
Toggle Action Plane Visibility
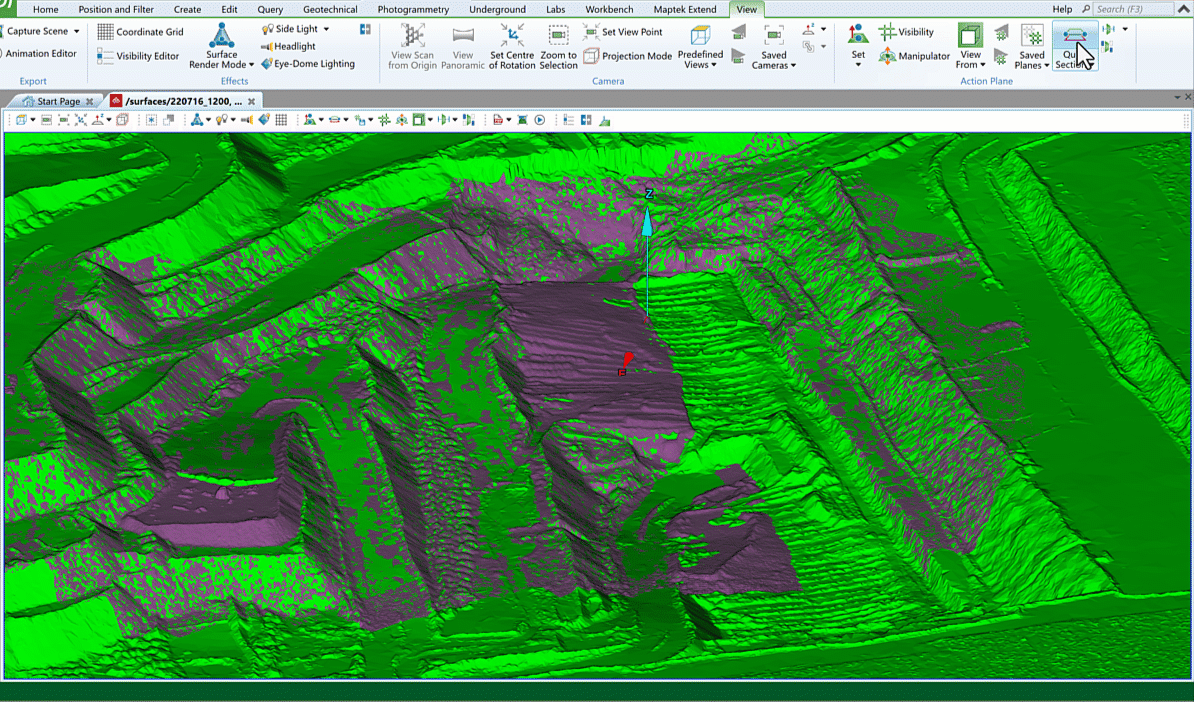point(906,32)
